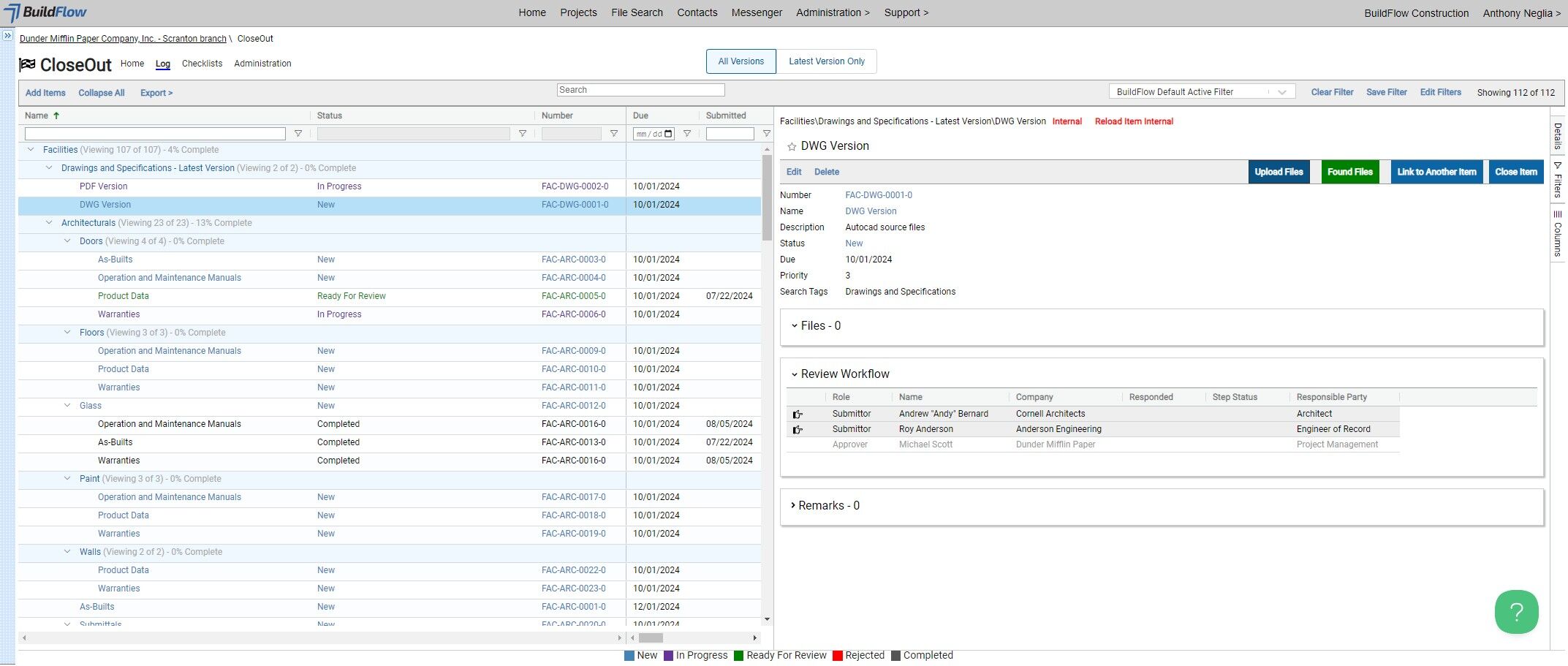The image size is (1568, 666).
Task: Expand the Remarks section
Action: pos(793,505)
